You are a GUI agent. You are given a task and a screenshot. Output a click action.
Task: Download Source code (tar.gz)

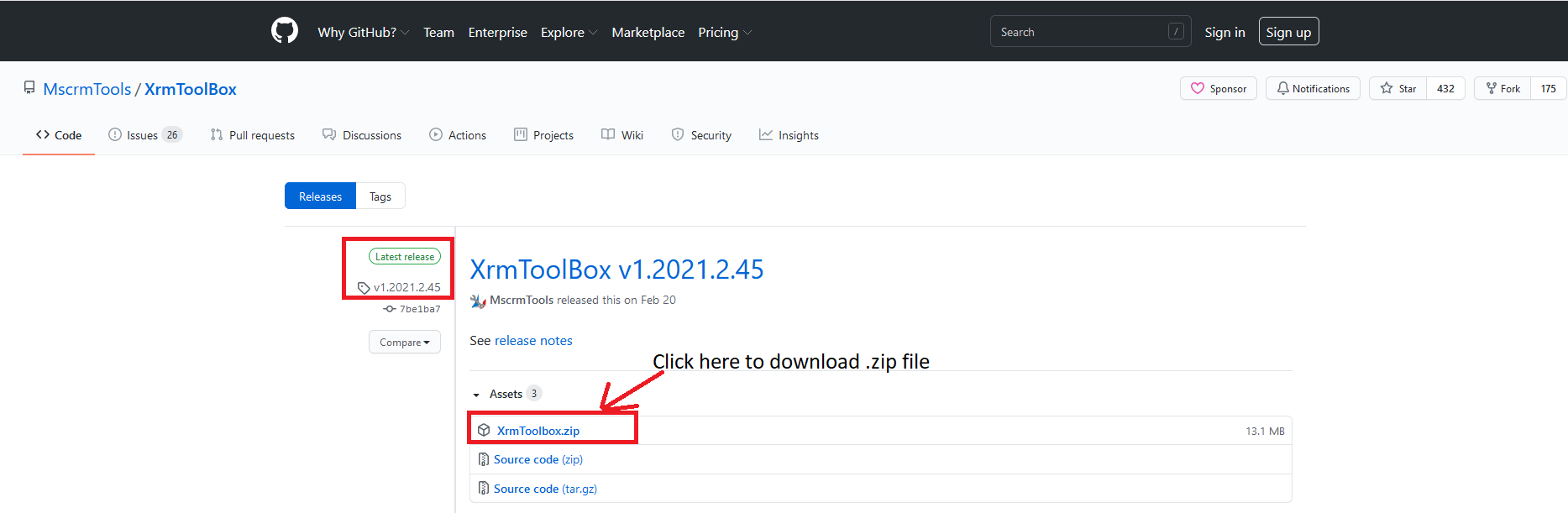click(545, 489)
